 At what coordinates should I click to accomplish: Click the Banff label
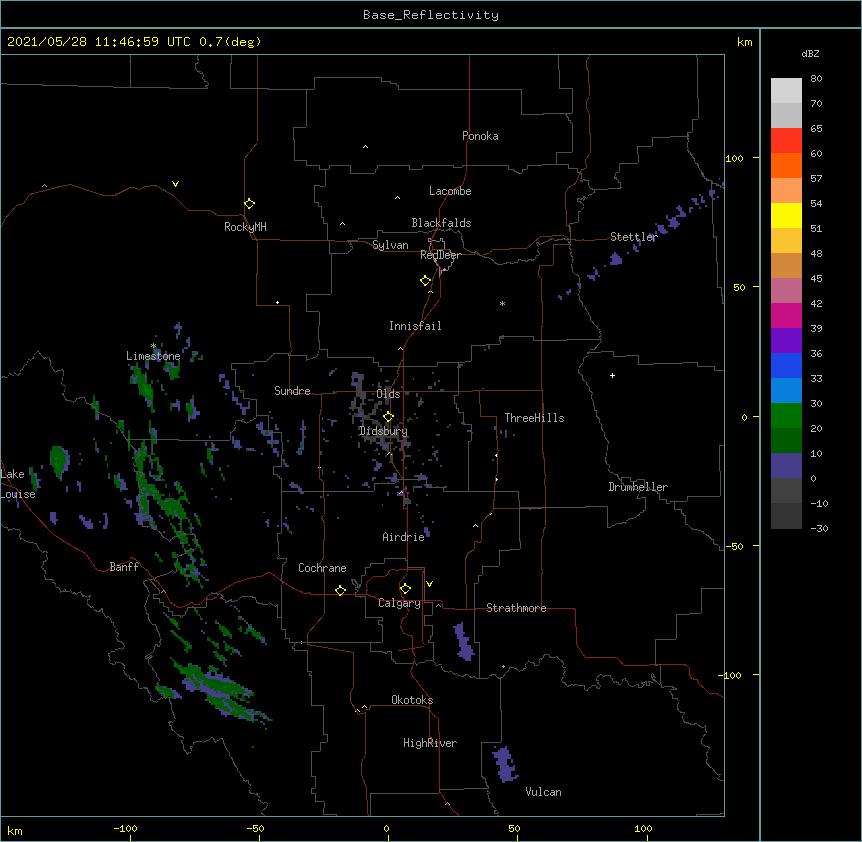(124, 567)
